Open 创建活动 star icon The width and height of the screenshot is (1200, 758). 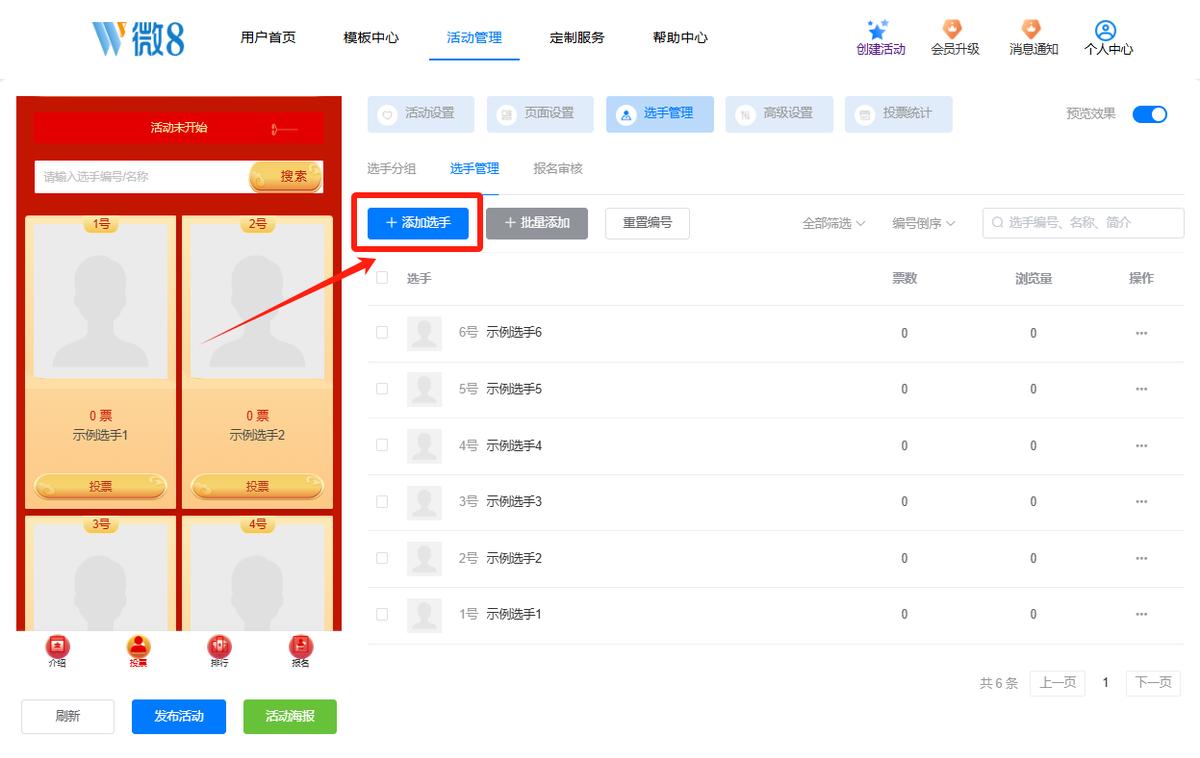pyautogui.click(x=879, y=30)
